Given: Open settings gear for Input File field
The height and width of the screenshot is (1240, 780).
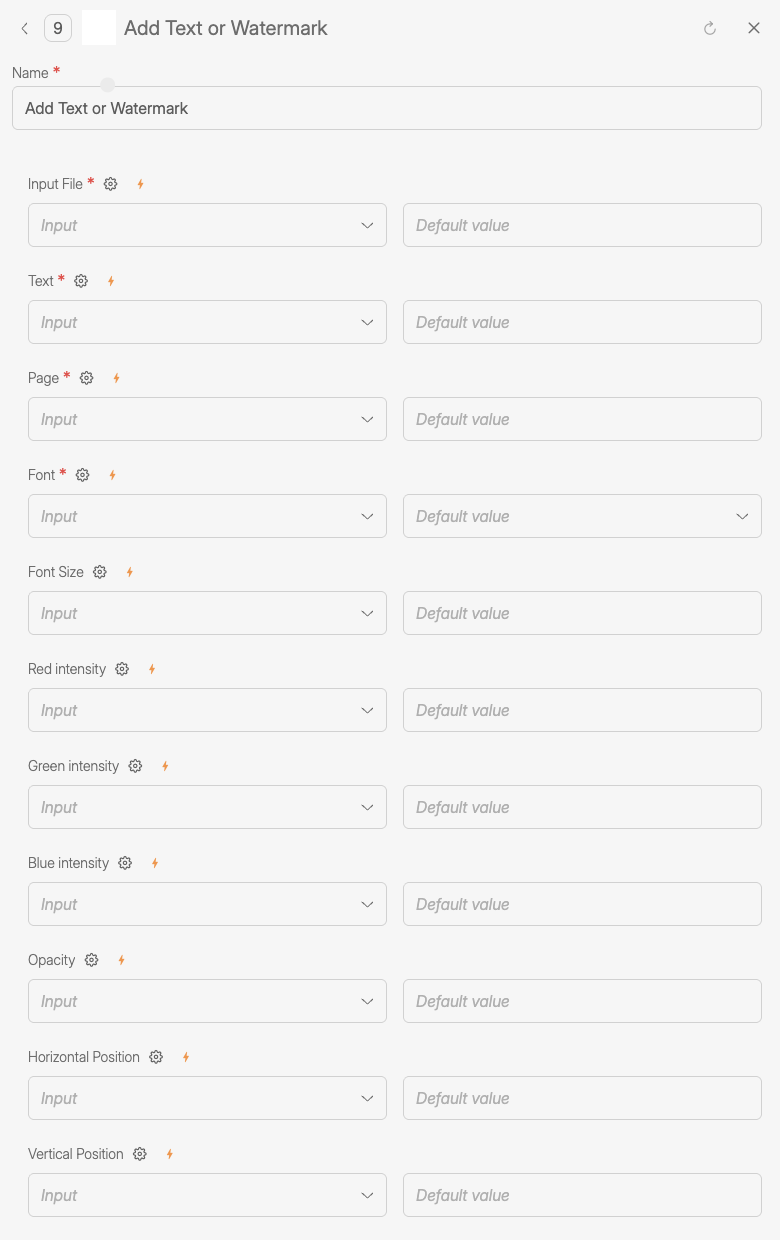Looking at the screenshot, I should [110, 184].
